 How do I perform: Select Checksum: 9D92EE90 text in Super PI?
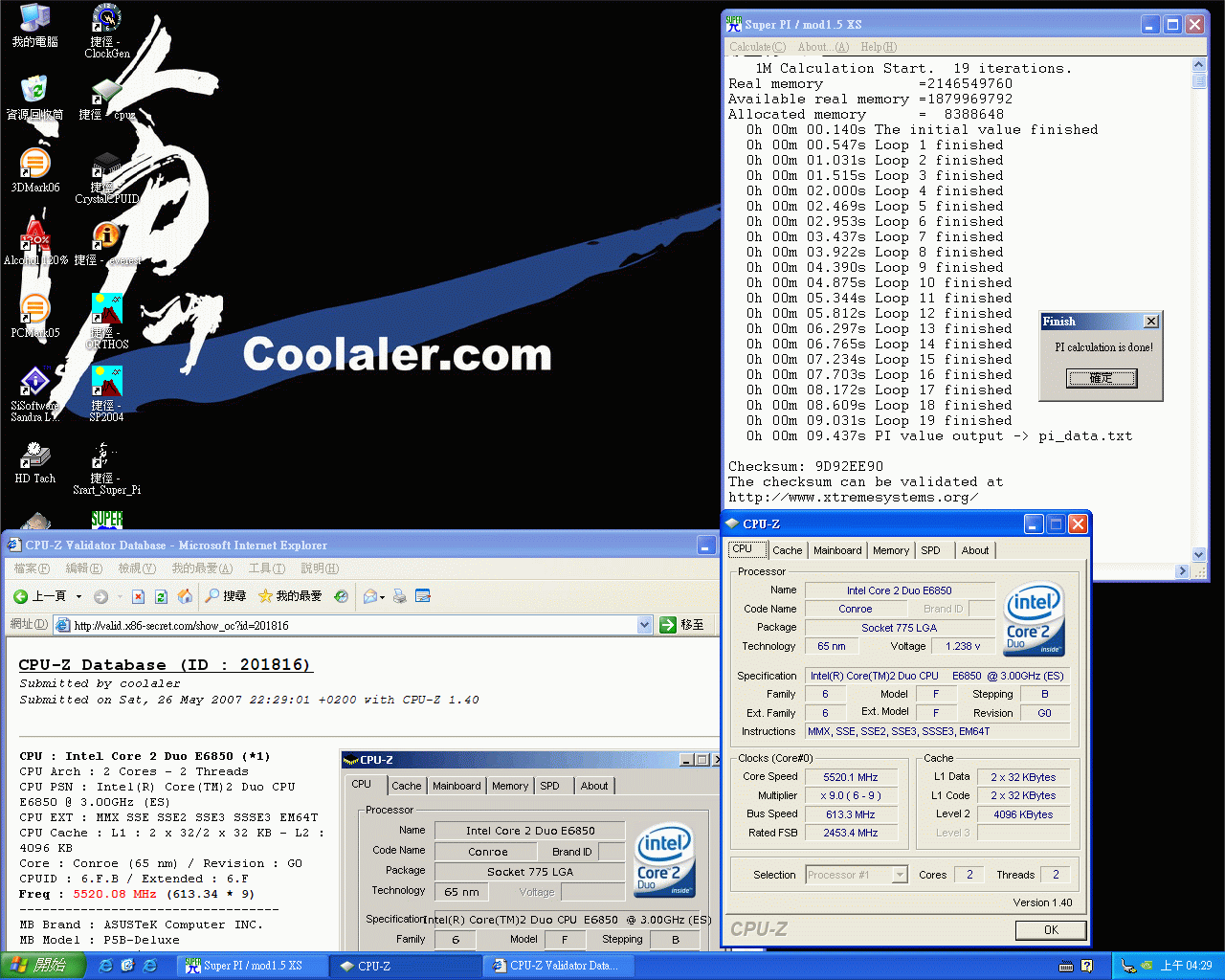pyautogui.click(x=806, y=467)
